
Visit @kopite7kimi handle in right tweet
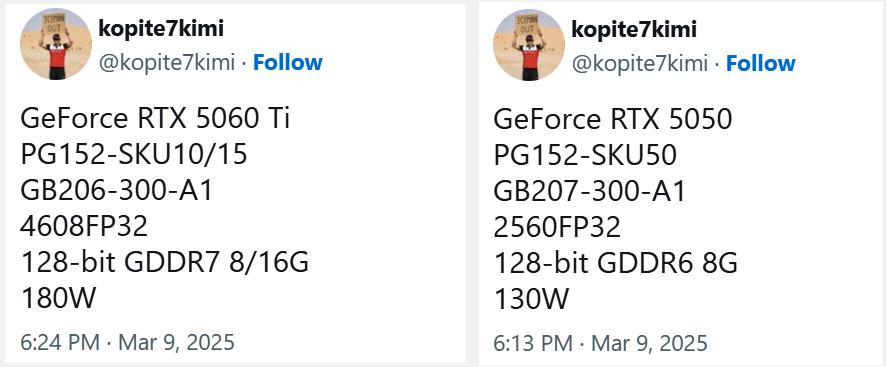pyautogui.click(x=640, y=64)
